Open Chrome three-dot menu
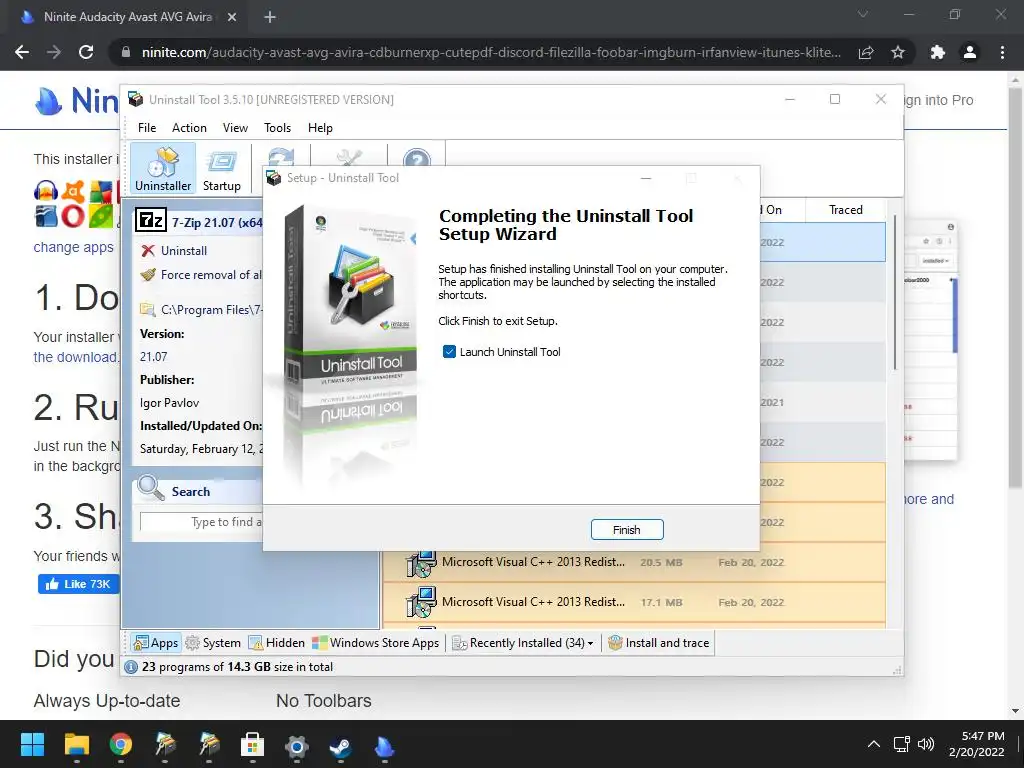 click(x=1002, y=52)
